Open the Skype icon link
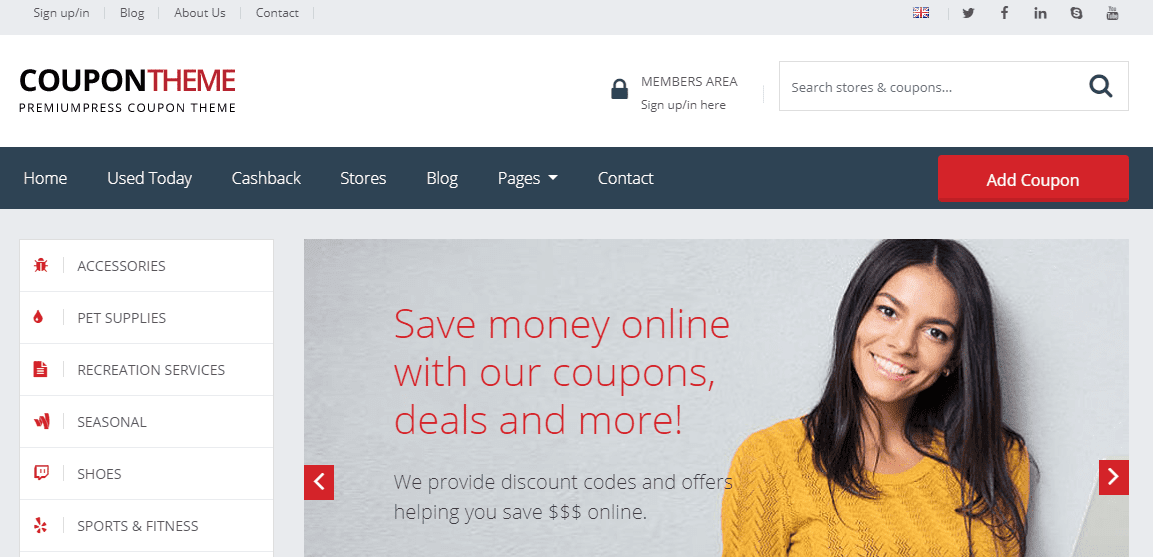Viewport: 1153px width, 557px height. coord(1077,13)
